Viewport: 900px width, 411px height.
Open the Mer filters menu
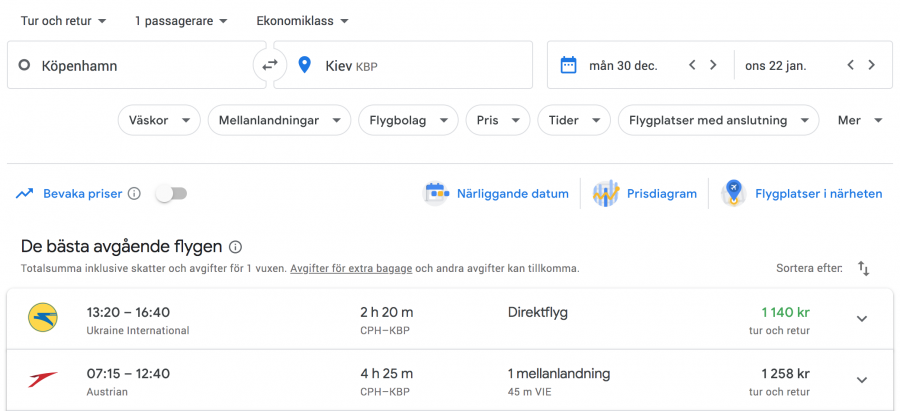point(860,120)
